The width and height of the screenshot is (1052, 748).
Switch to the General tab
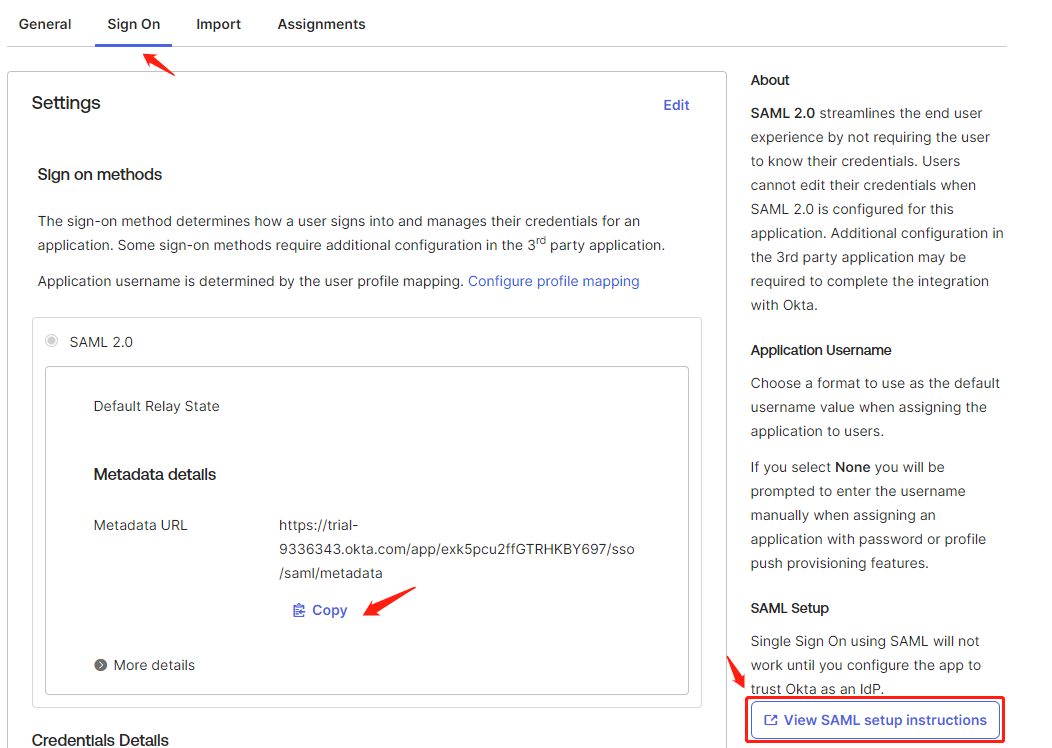pyautogui.click(x=45, y=24)
